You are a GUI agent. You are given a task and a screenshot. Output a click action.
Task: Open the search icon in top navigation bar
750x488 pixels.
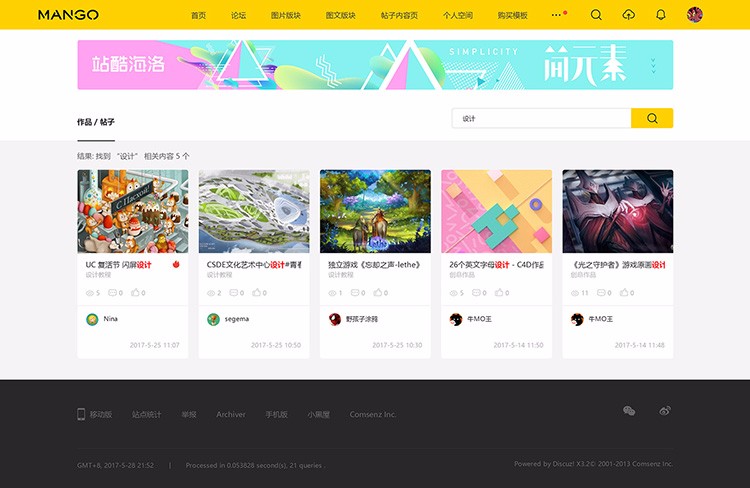(596, 15)
